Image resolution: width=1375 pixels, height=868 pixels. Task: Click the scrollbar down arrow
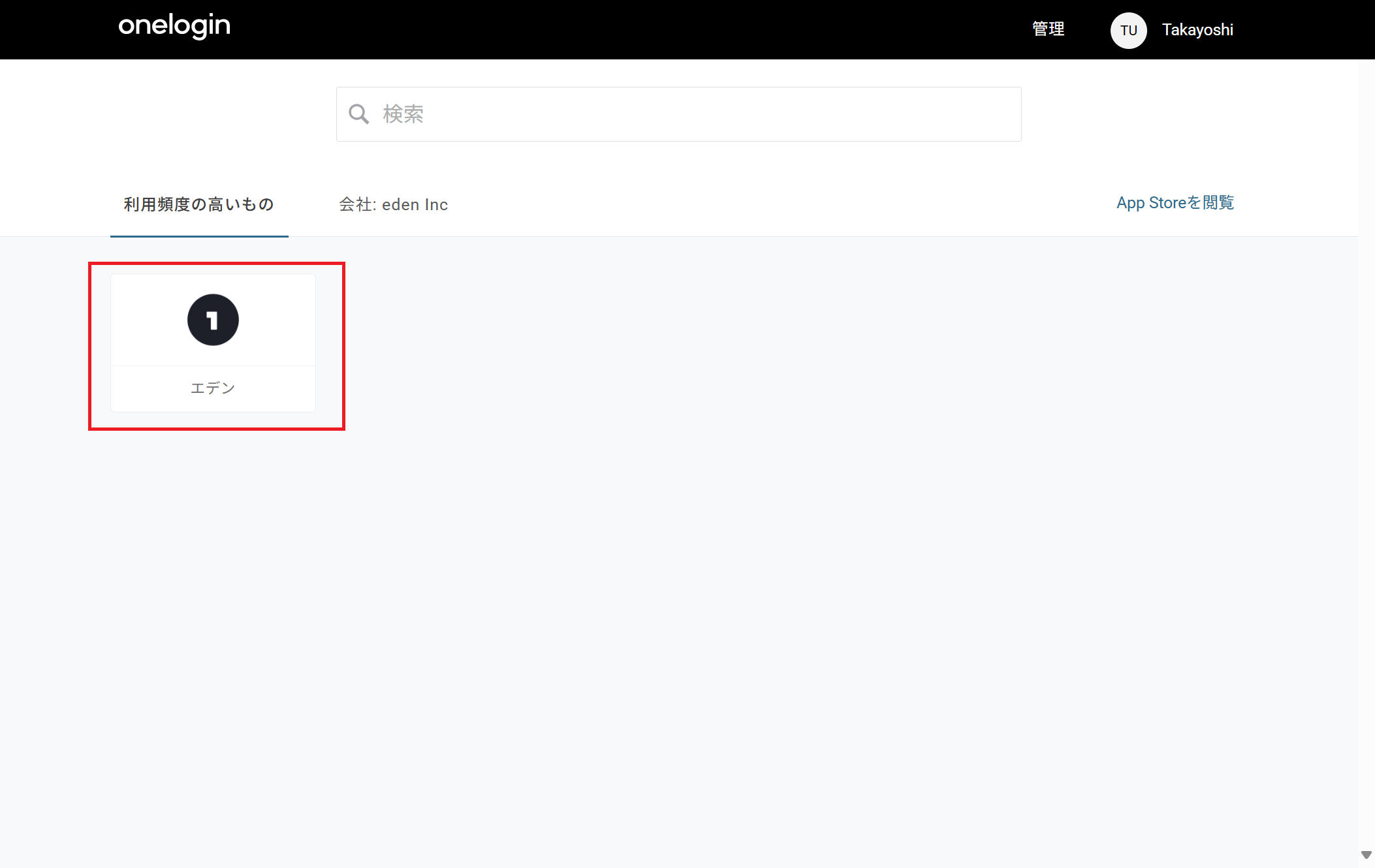coord(1366,855)
